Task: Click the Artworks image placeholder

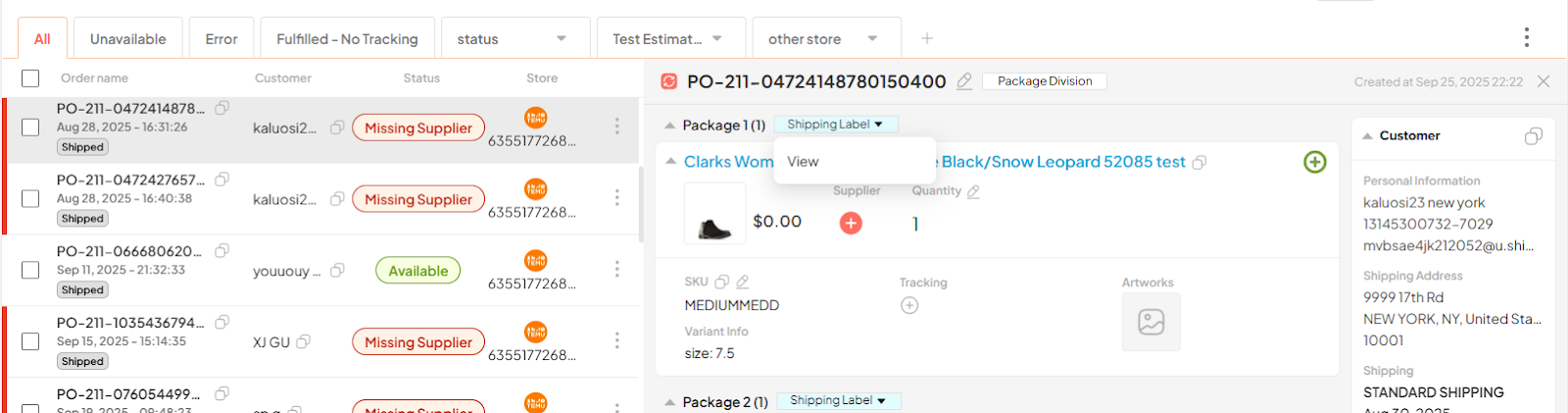Action: [x=1151, y=322]
